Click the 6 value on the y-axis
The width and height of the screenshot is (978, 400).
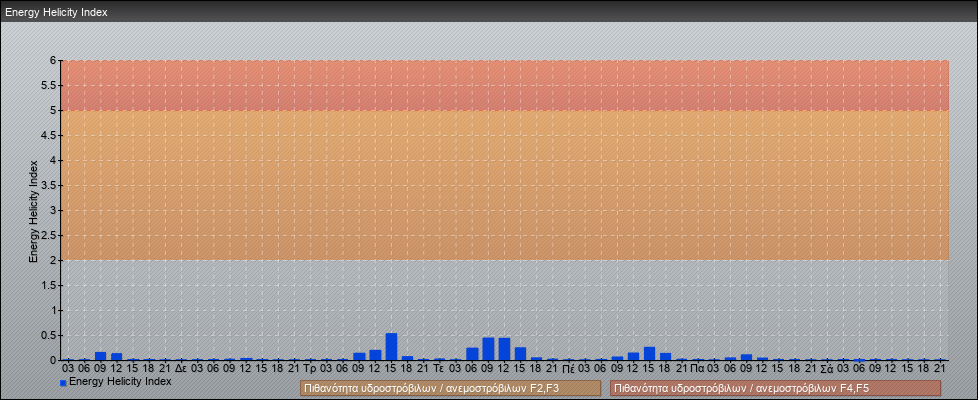[x=54, y=61]
